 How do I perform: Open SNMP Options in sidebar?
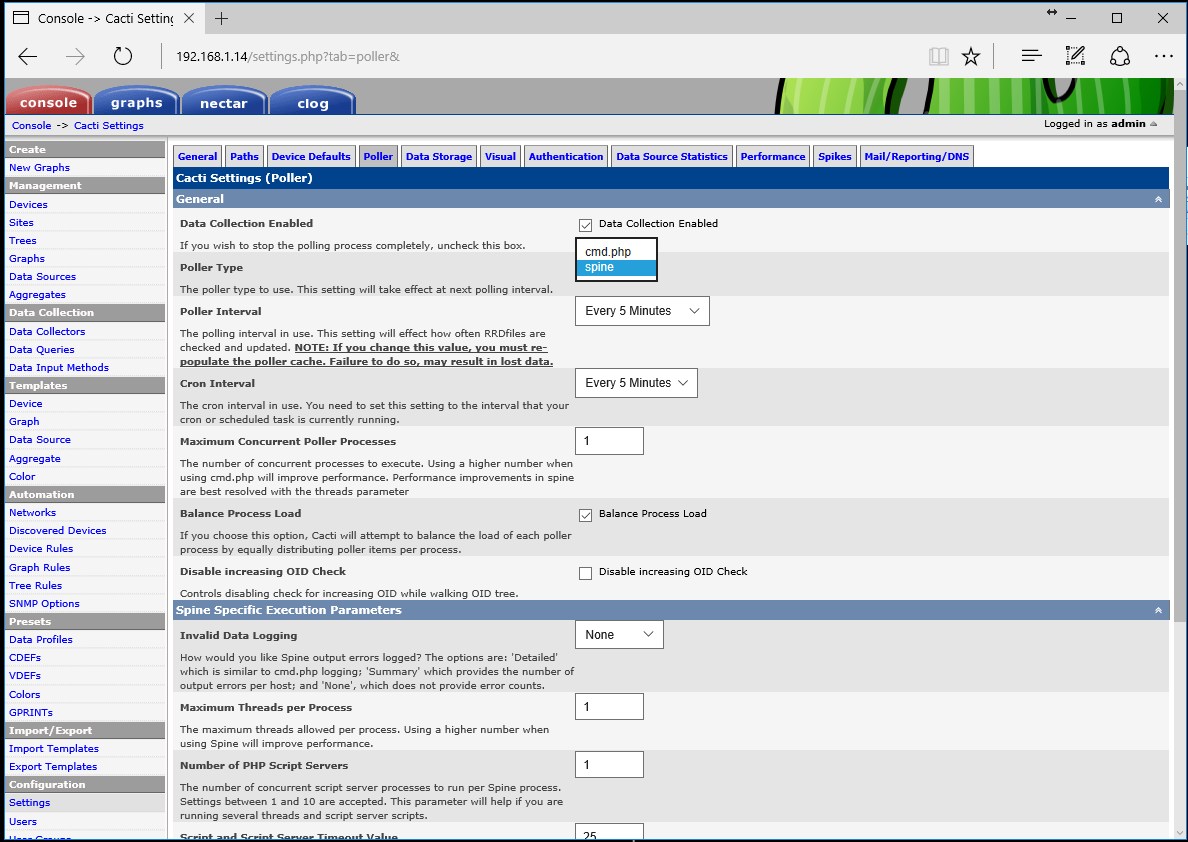[44, 603]
